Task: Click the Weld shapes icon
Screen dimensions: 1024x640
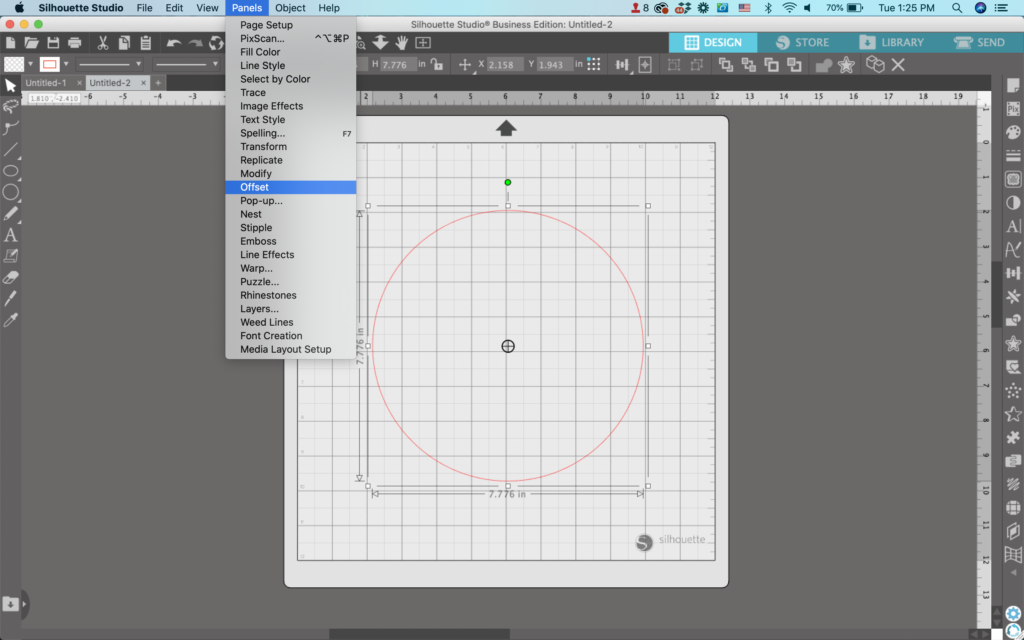Action: (824, 65)
